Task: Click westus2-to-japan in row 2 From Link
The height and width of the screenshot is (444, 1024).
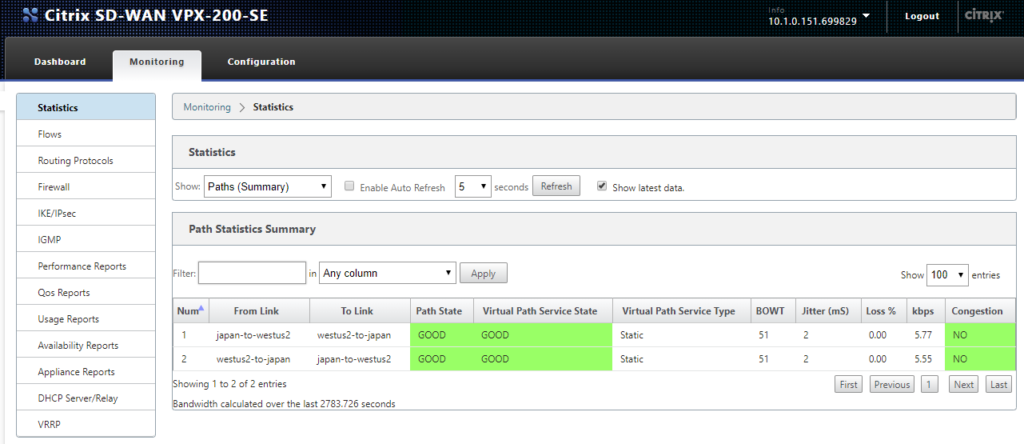Action: (x=253, y=359)
